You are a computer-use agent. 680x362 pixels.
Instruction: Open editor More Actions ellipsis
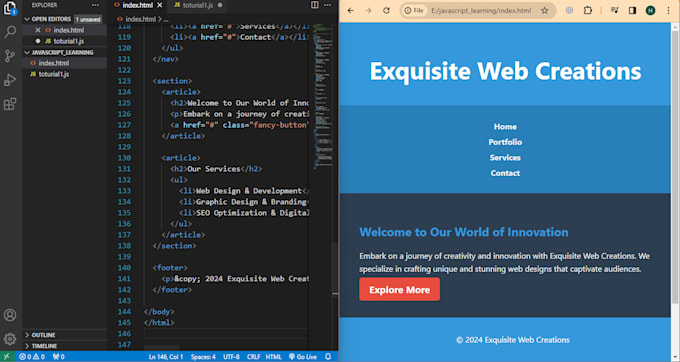[327, 5]
